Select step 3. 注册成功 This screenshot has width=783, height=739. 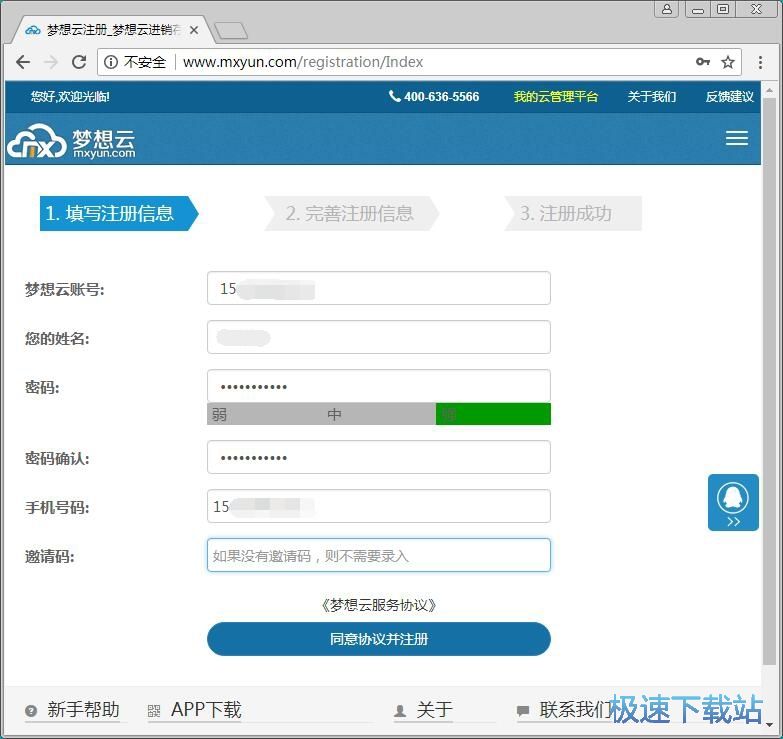point(573,213)
